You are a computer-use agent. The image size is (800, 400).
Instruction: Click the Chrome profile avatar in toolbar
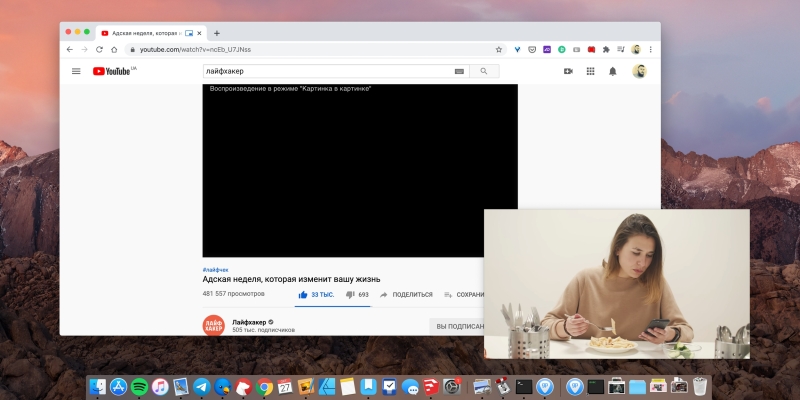tap(636, 49)
